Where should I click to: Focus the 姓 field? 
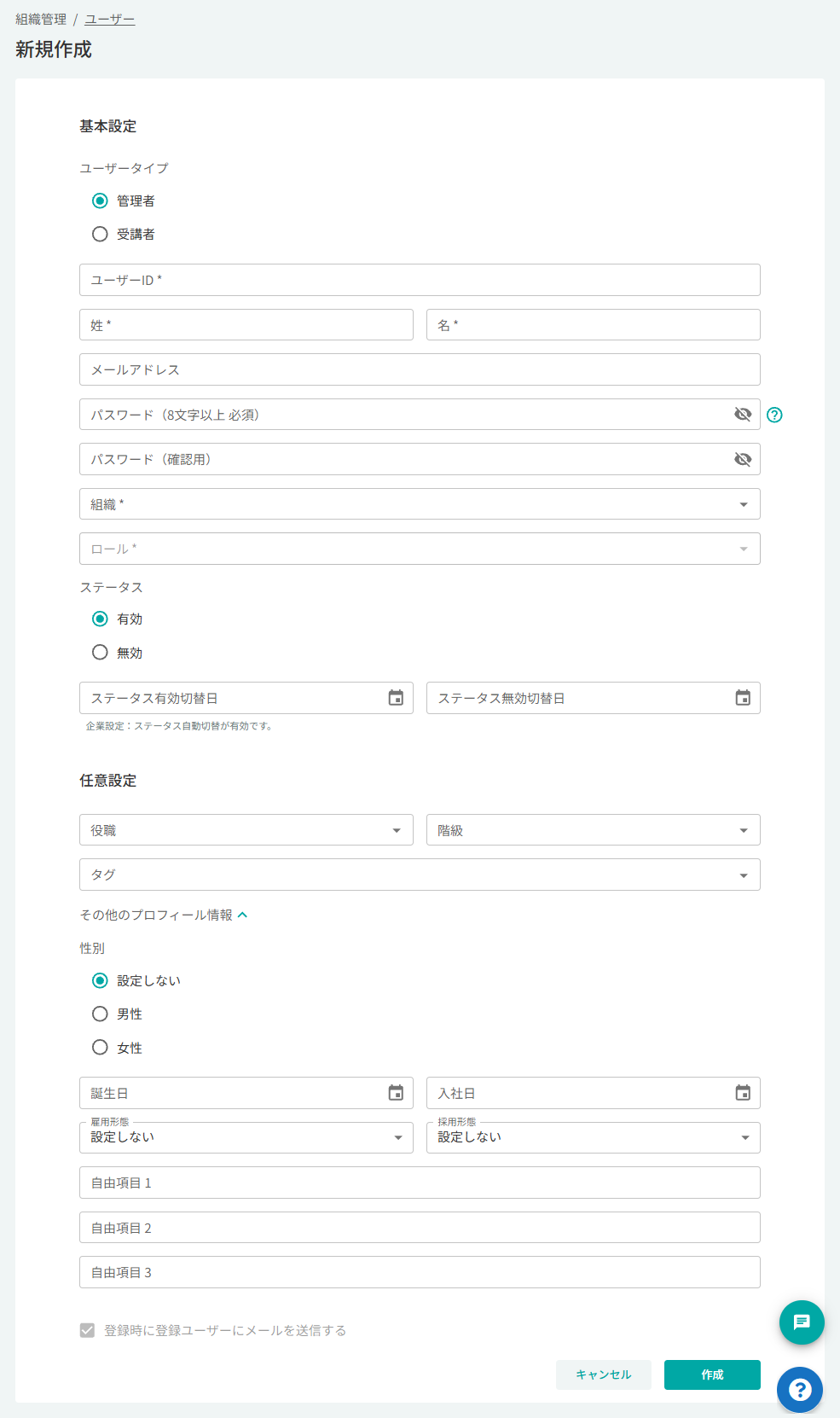(246, 325)
